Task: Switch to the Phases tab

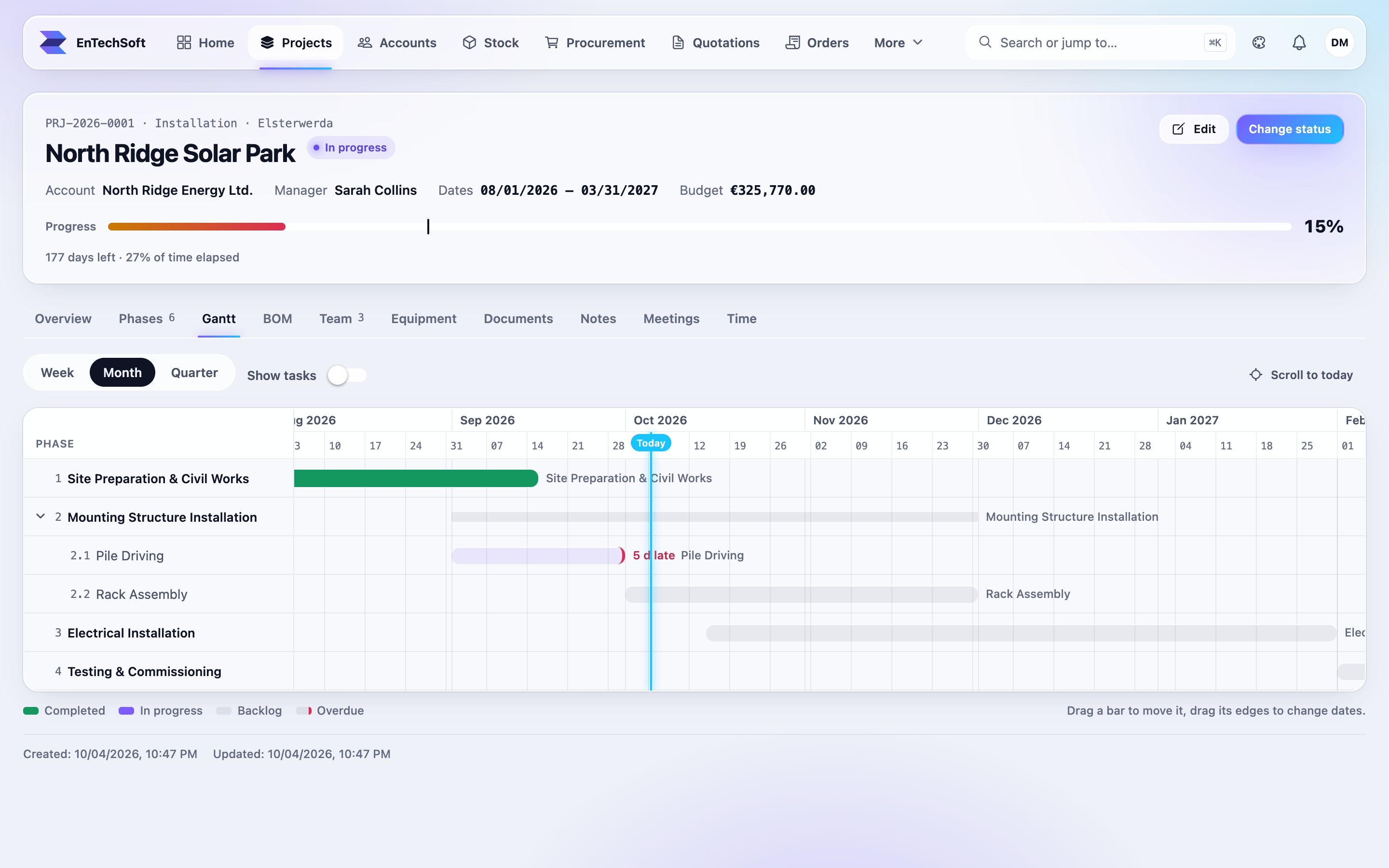Action: pos(147,319)
